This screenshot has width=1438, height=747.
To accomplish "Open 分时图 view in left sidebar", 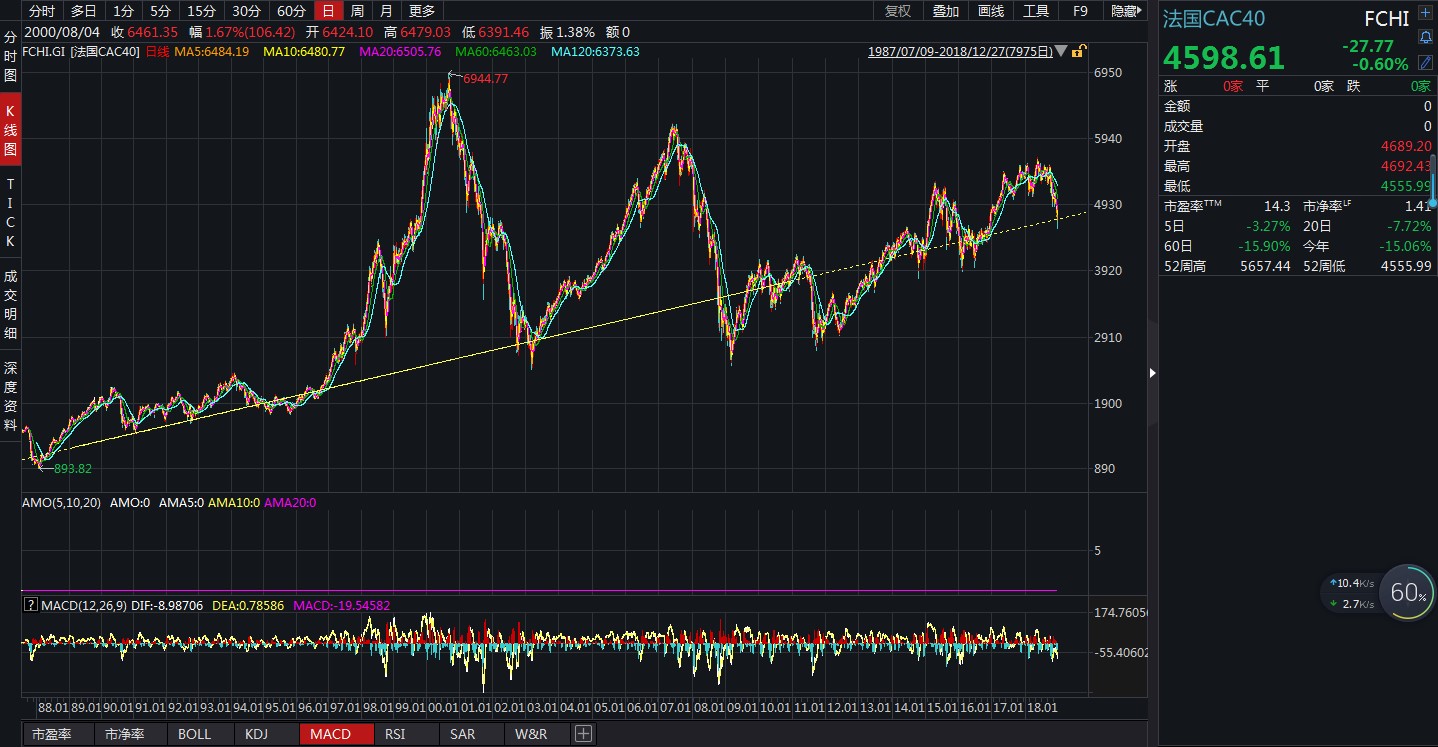I will point(10,56).
